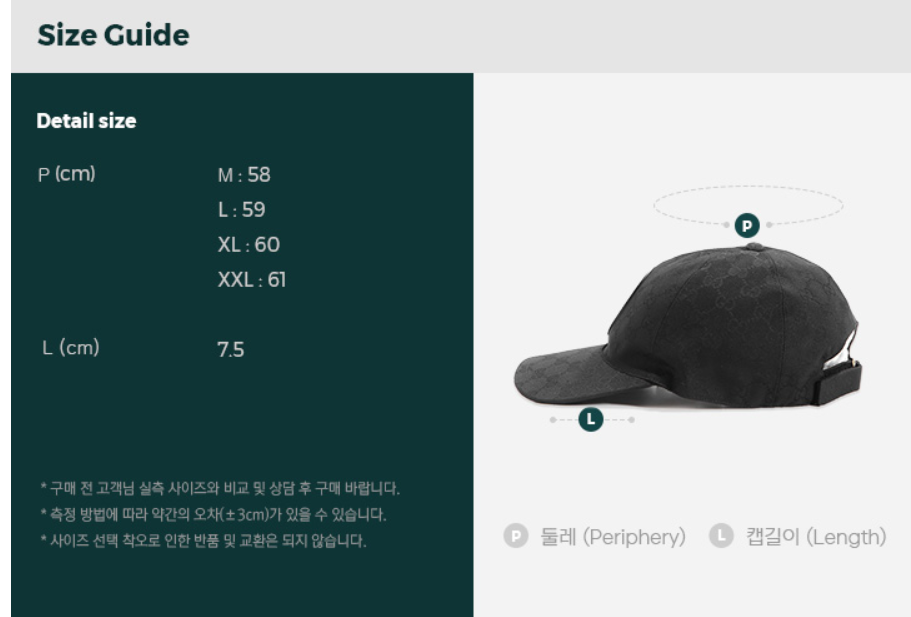Click the first note about 실측 사이즈

220,488
